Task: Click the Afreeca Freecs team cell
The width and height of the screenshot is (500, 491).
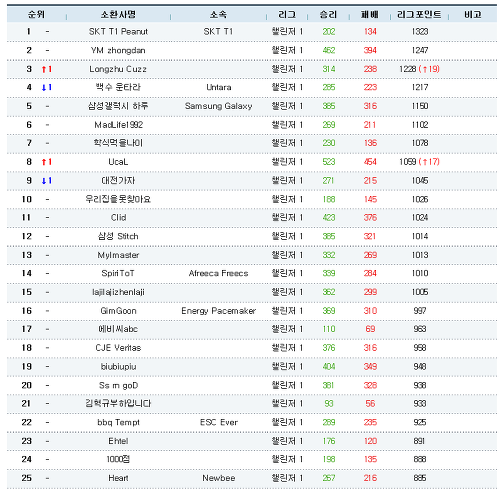Action: [219, 273]
